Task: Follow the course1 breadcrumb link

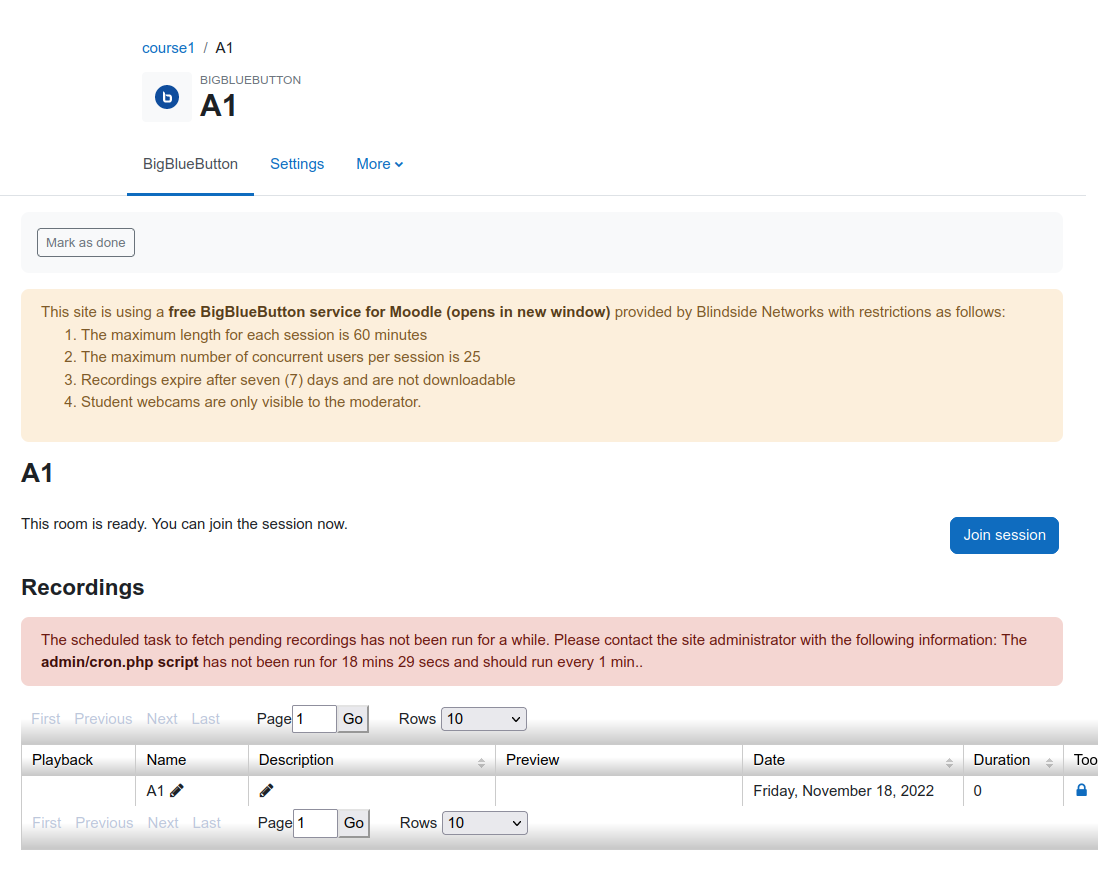Action: pyautogui.click(x=168, y=48)
